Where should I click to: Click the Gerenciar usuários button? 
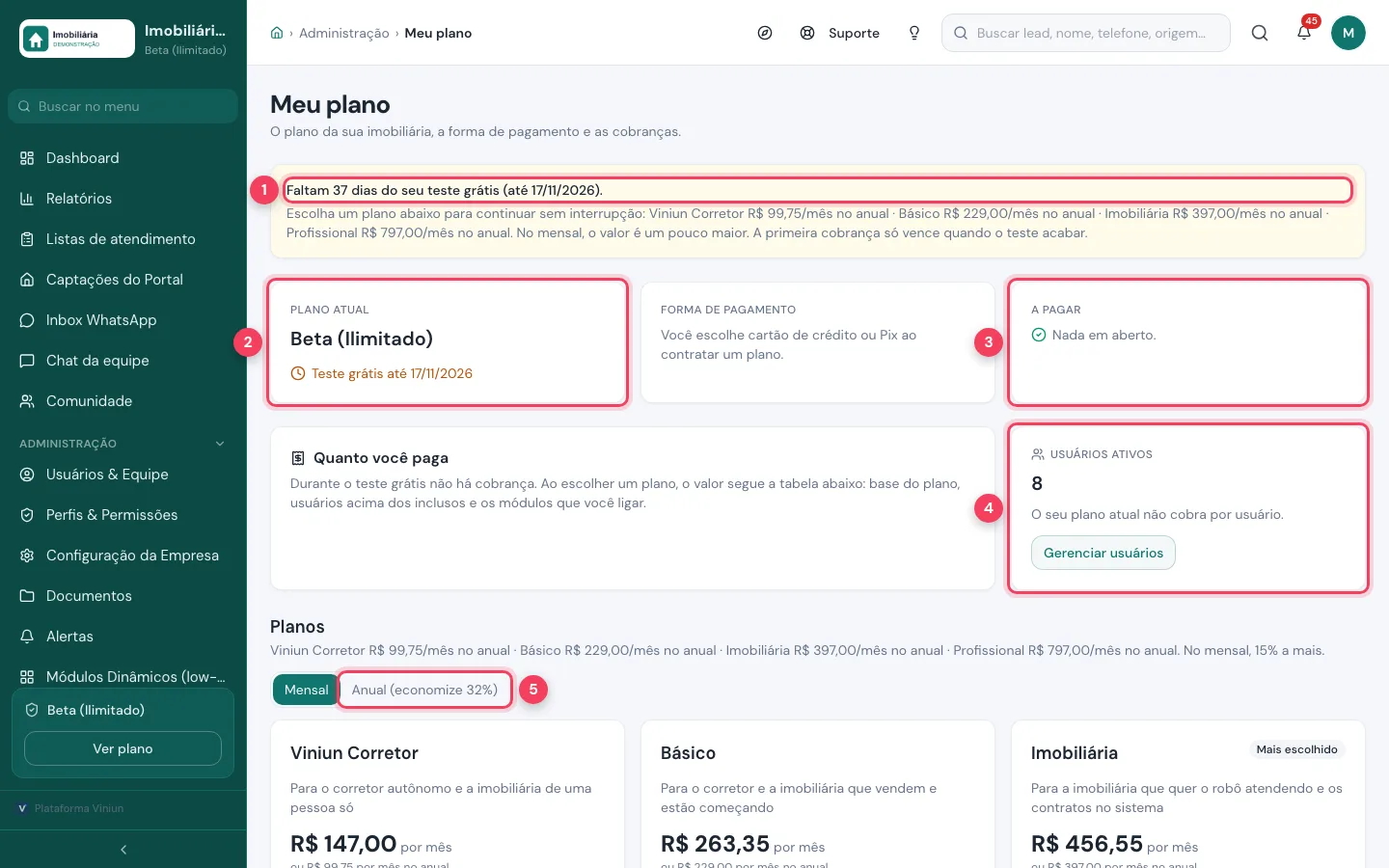1103,553
